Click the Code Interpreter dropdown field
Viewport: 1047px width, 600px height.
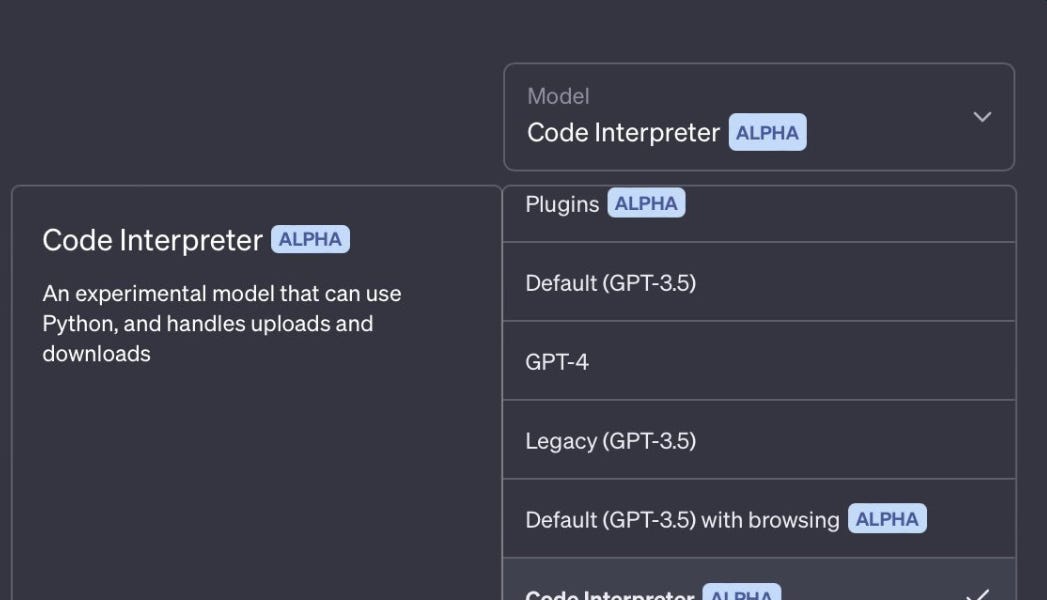758,117
